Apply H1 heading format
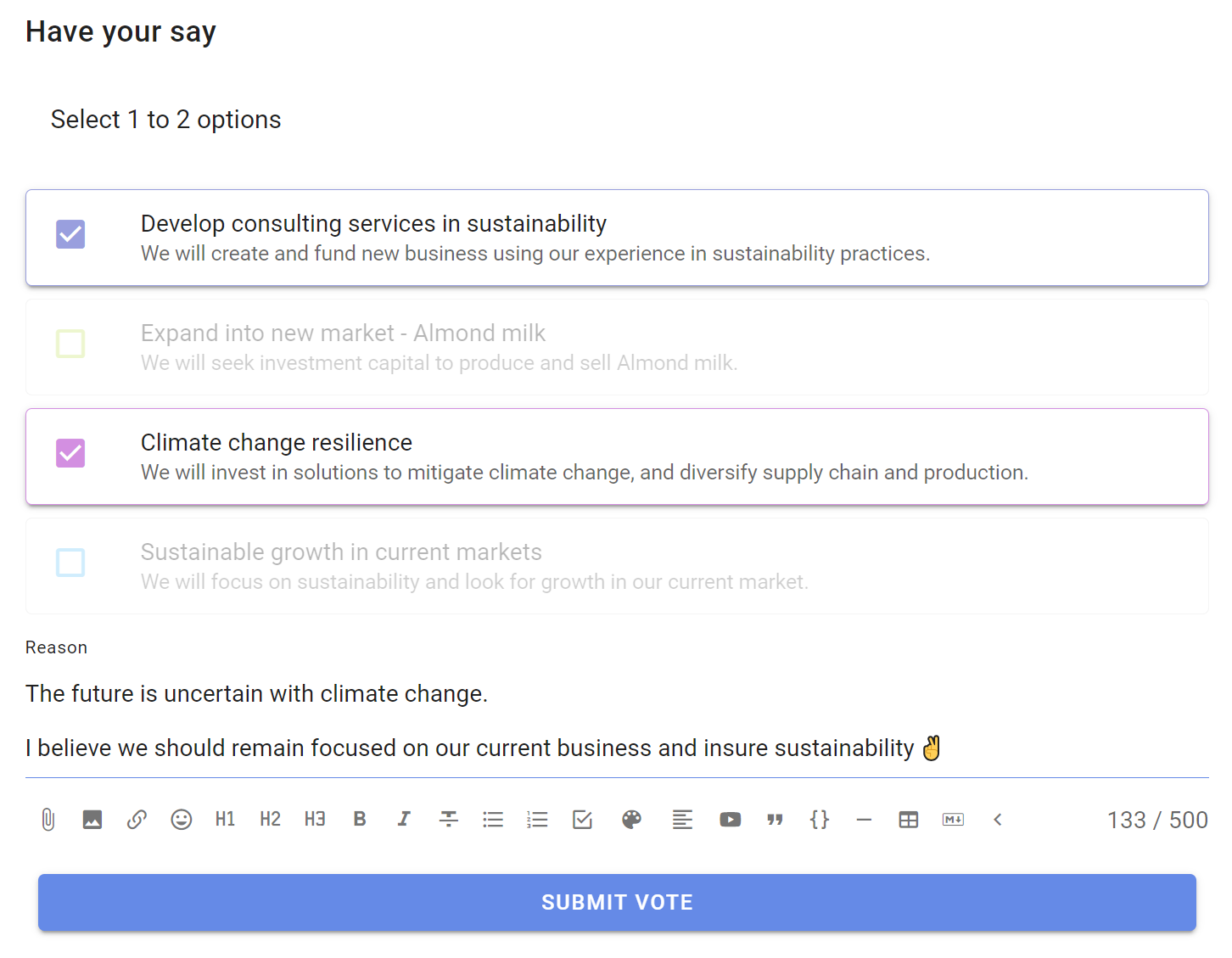 click(225, 820)
